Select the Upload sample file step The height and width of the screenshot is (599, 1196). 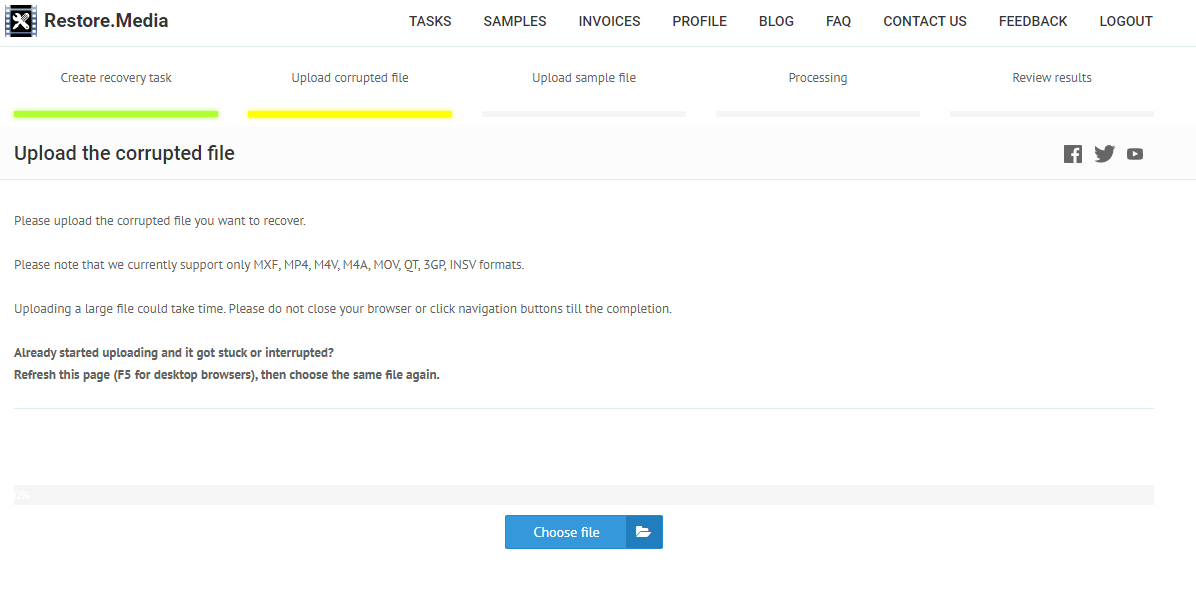point(584,78)
